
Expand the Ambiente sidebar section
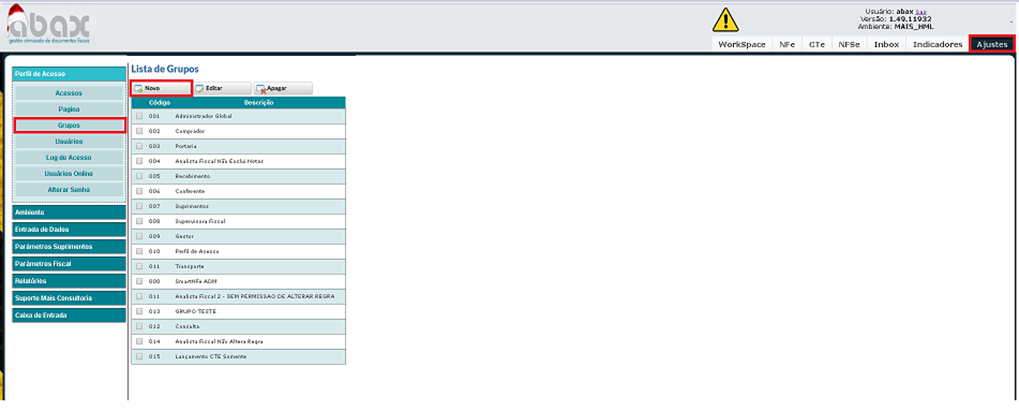(x=68, y=212)
